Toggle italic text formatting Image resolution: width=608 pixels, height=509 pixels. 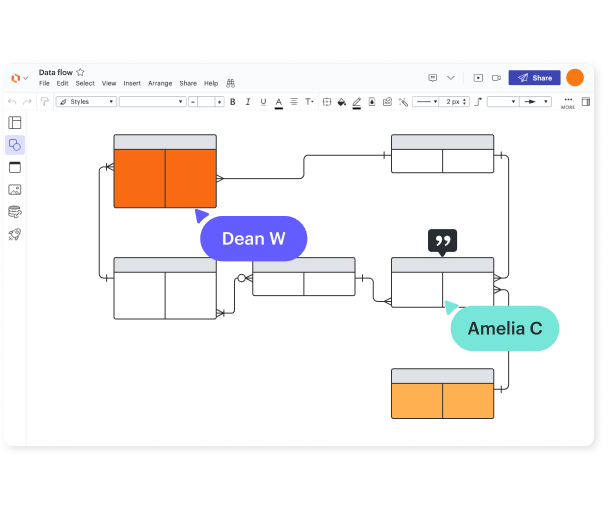[x=248, y=102]
